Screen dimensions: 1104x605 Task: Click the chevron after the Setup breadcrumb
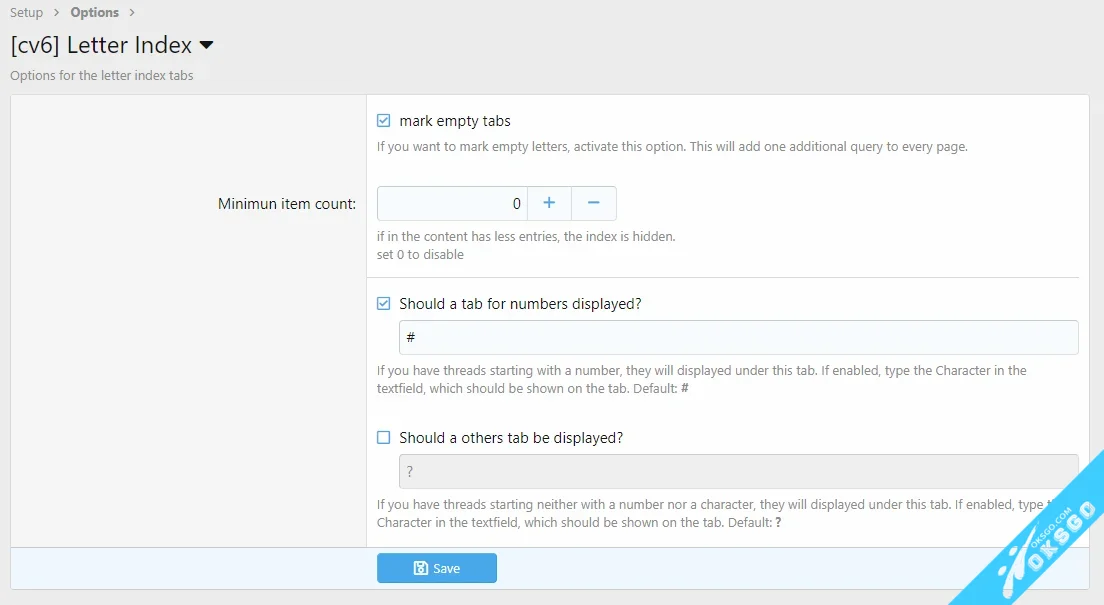pos(57,13)
